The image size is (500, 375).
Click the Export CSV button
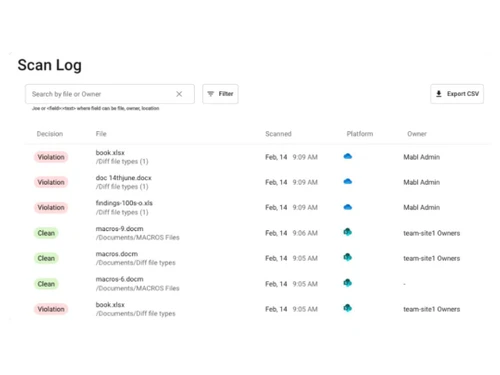[x=457, y=94]
